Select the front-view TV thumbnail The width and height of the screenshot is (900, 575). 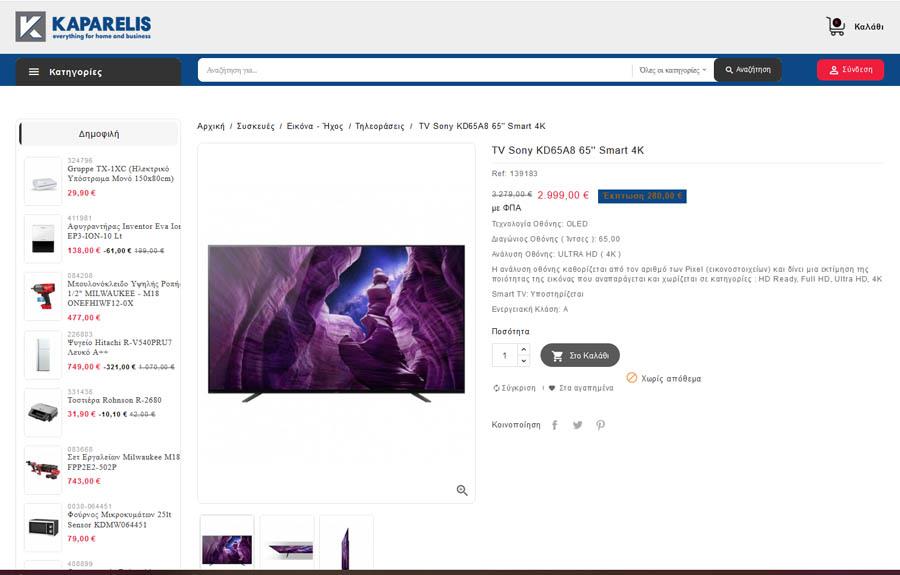227,542
